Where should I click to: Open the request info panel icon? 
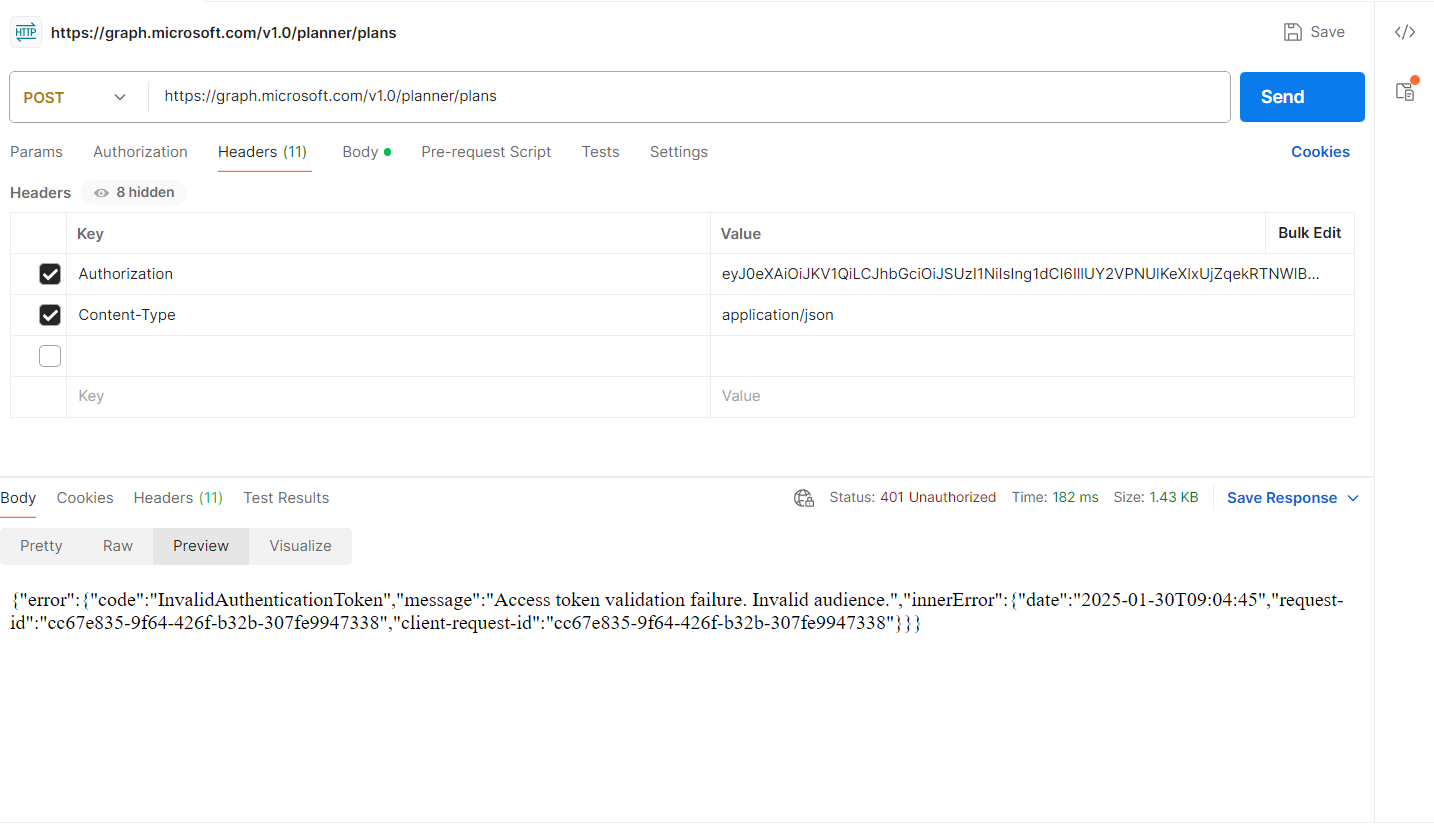(x=1406, y=90)
